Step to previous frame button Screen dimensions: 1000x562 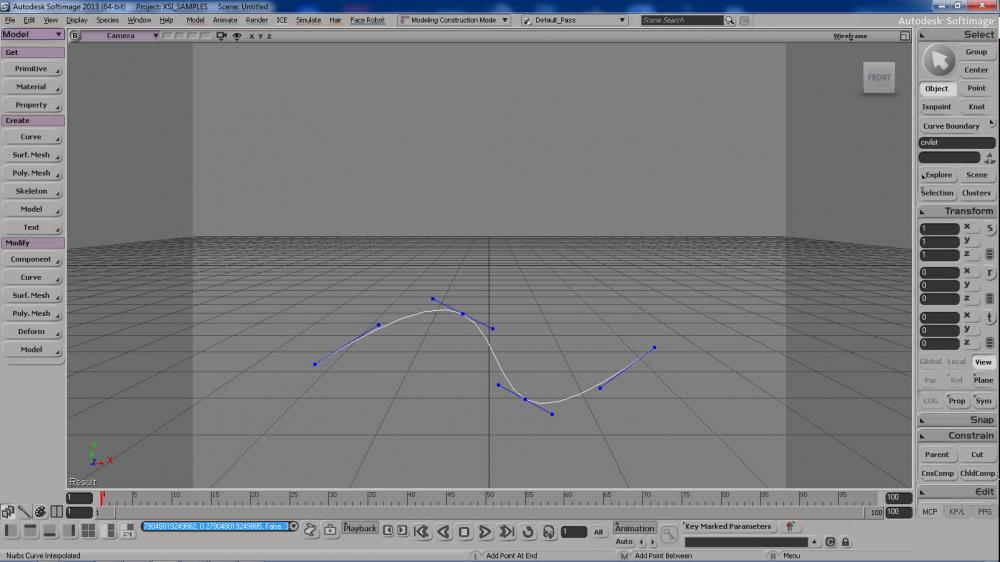(388, 530)
